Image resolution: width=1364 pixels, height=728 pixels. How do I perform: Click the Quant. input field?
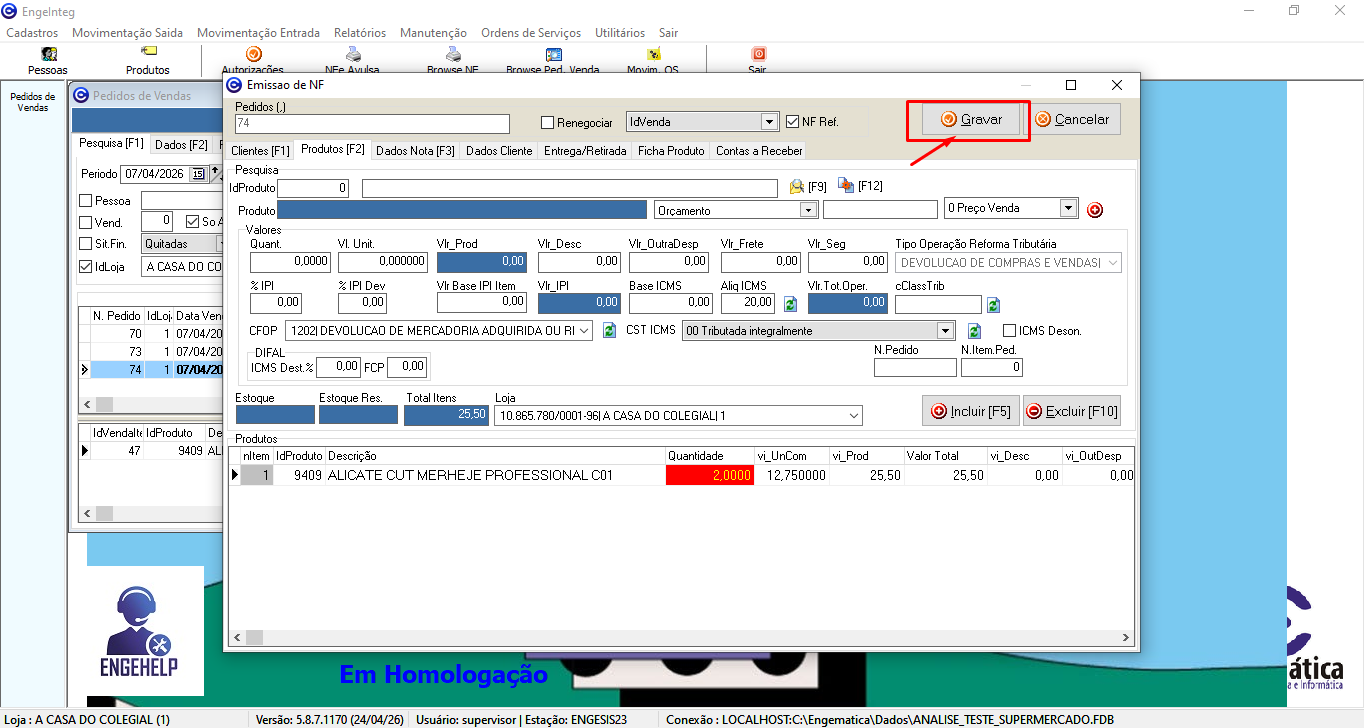click(x=291, y=262)
